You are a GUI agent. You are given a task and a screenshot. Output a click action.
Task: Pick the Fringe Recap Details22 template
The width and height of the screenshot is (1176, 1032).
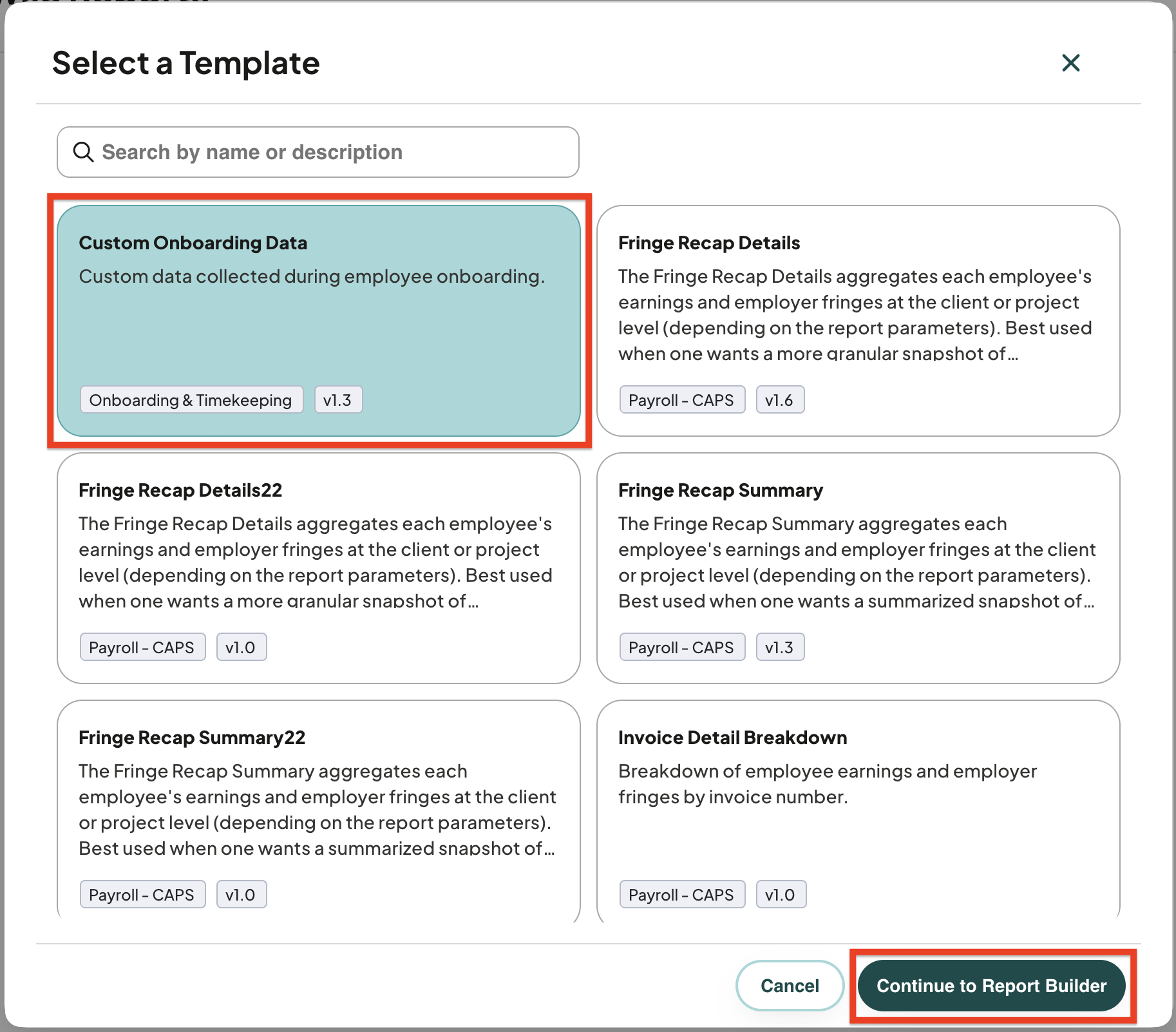[x=319, y=568]
